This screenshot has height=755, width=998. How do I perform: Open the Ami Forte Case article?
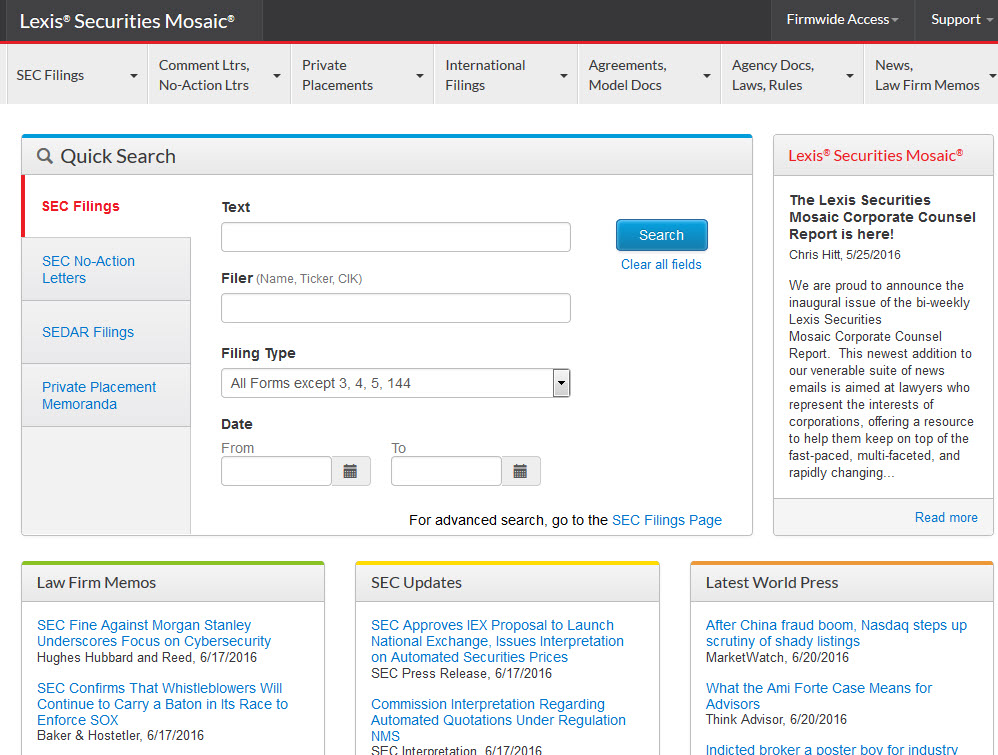(819, 696)
